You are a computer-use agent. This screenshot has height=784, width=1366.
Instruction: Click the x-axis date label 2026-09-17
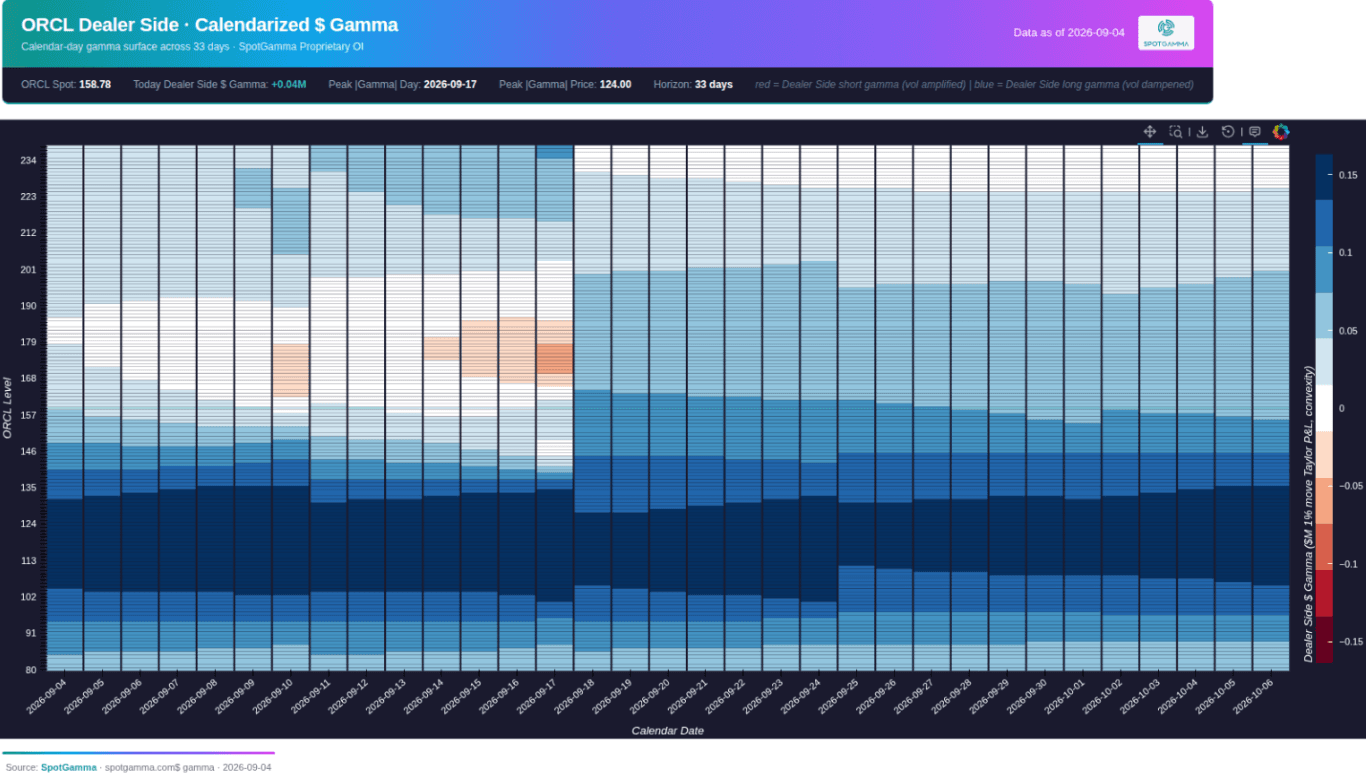pos(537,695)
